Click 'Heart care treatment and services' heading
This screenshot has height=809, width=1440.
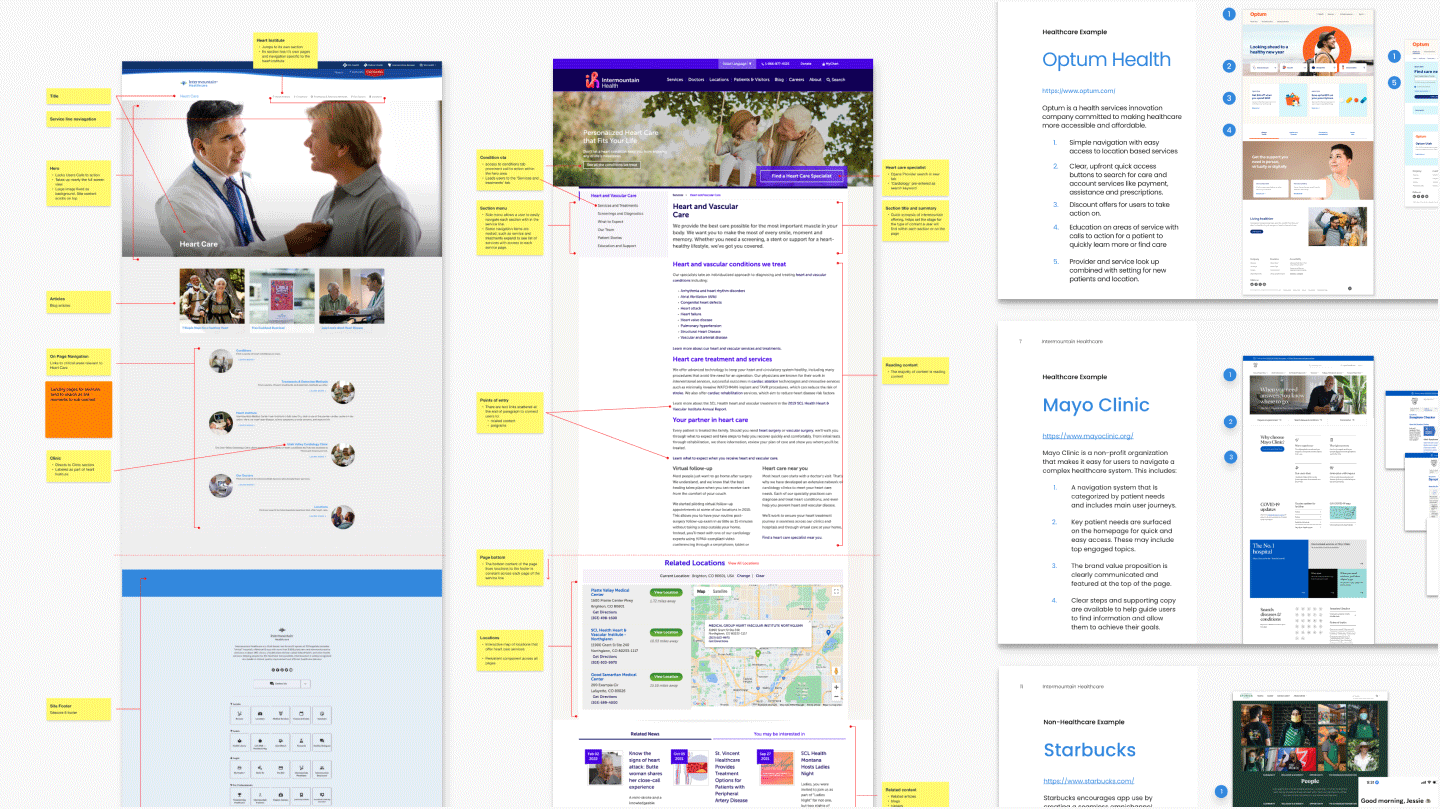point(722,359)
